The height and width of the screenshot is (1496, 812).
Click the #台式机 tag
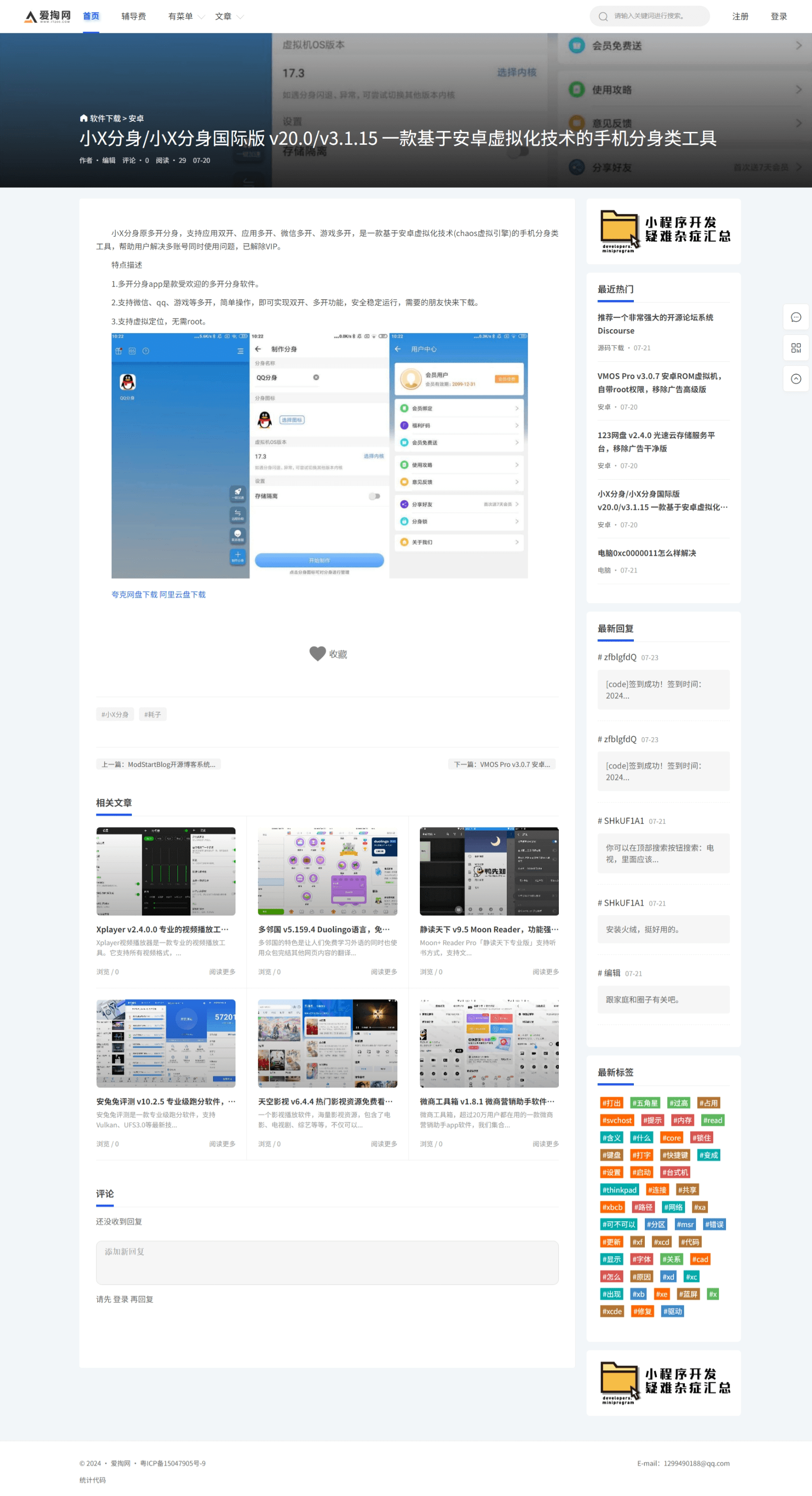(x=675, y=1173)
